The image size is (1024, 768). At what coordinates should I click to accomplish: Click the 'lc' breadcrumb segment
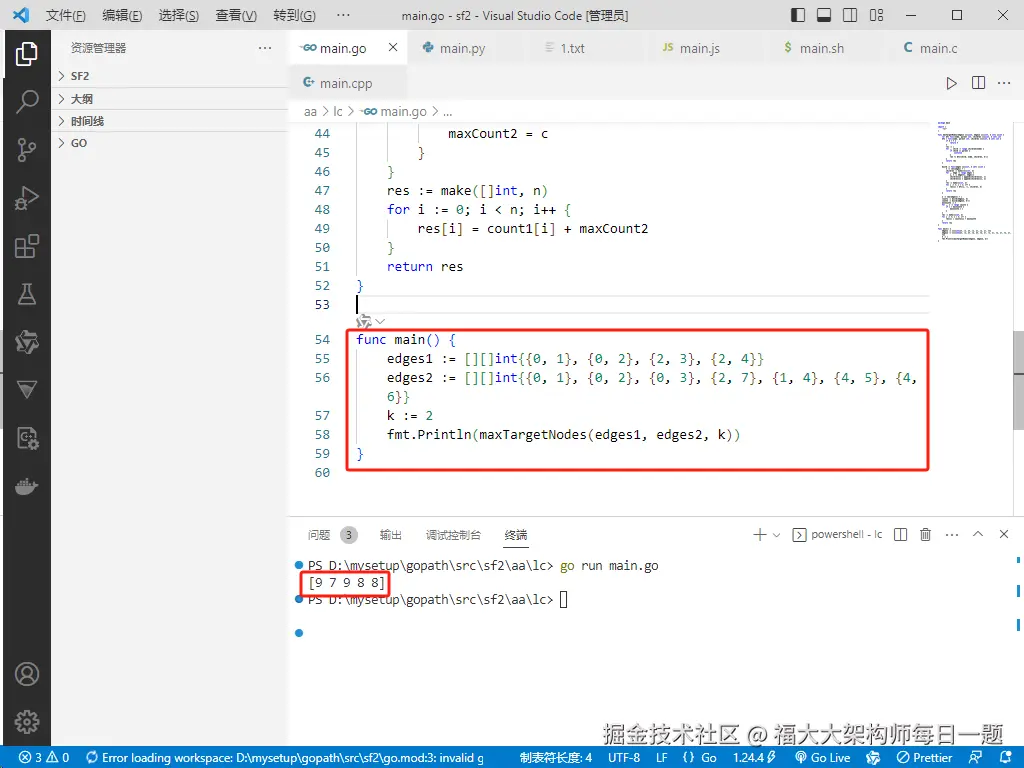pos(338,112)
